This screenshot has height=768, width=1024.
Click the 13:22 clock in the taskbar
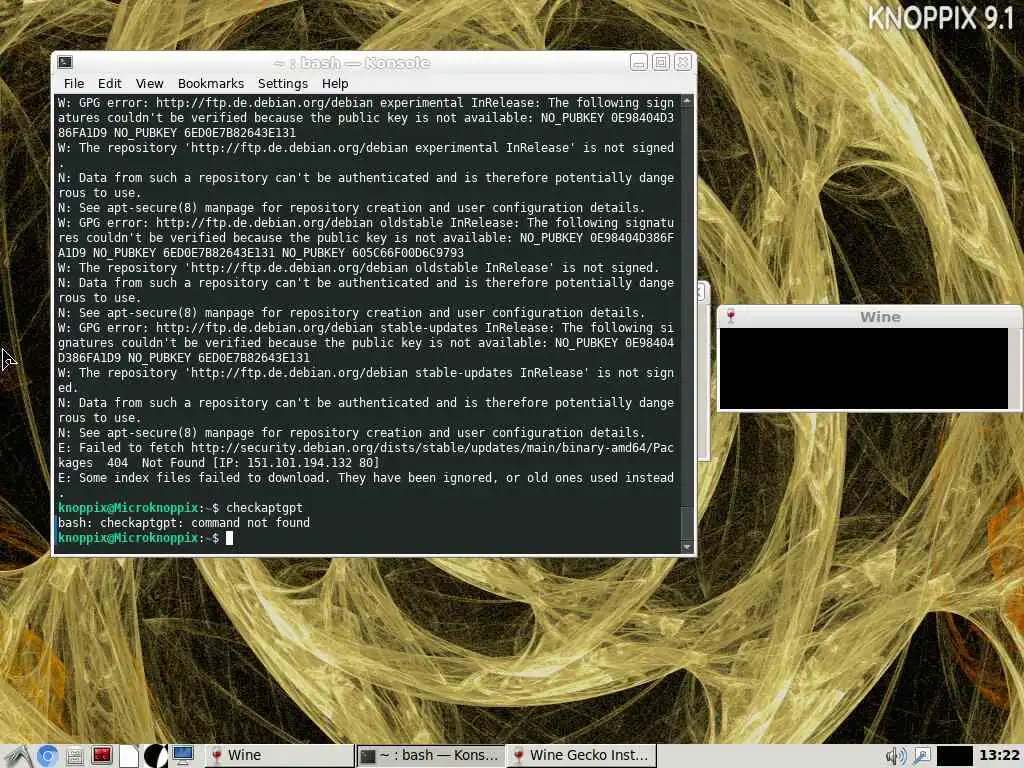pos(999,756)
